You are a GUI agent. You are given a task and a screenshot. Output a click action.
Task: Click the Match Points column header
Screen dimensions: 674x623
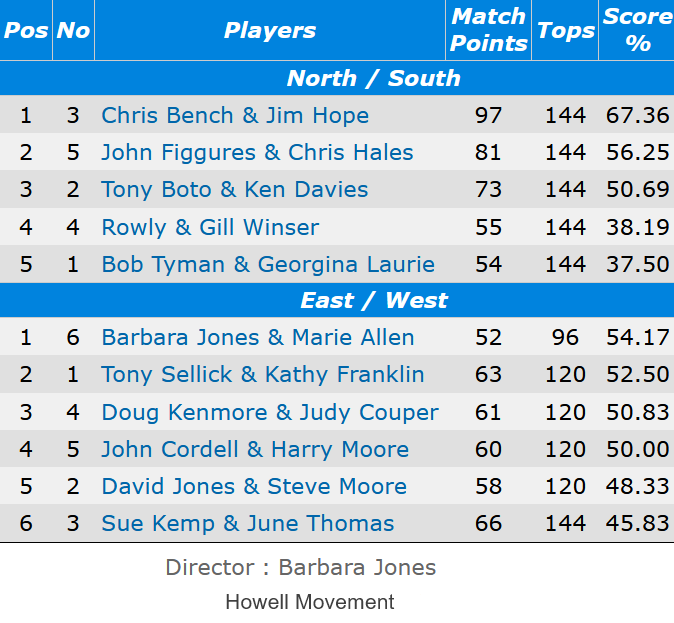(488, 30)
